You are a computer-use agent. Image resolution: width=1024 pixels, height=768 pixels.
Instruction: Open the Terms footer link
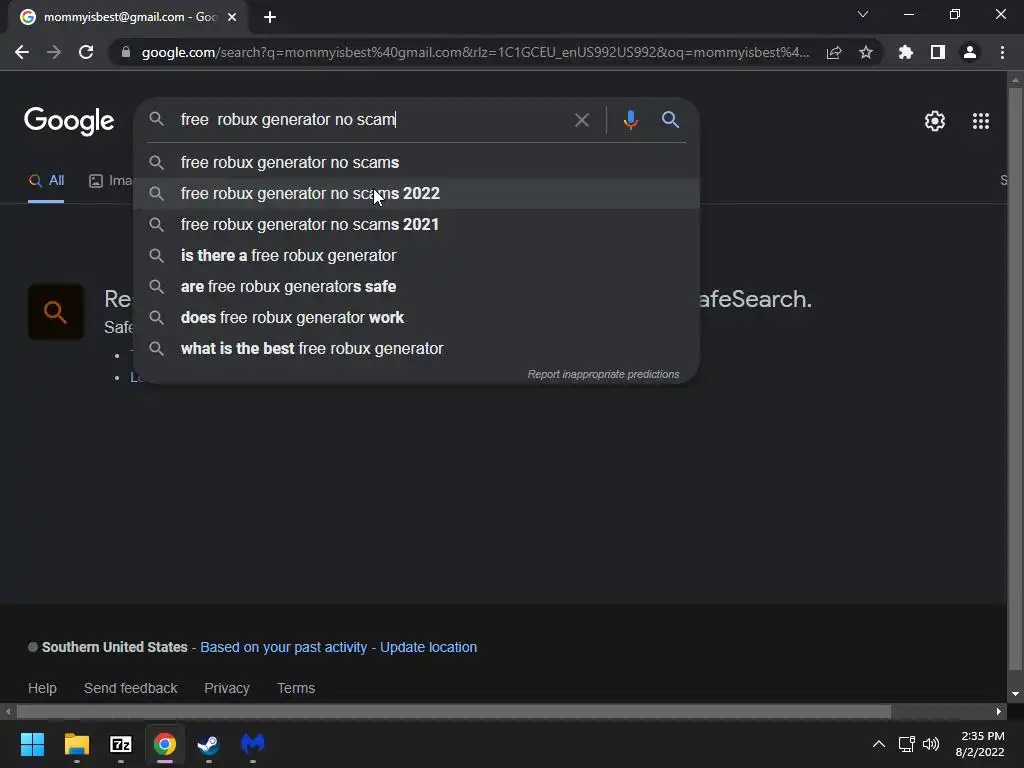(x=296, y=688)
